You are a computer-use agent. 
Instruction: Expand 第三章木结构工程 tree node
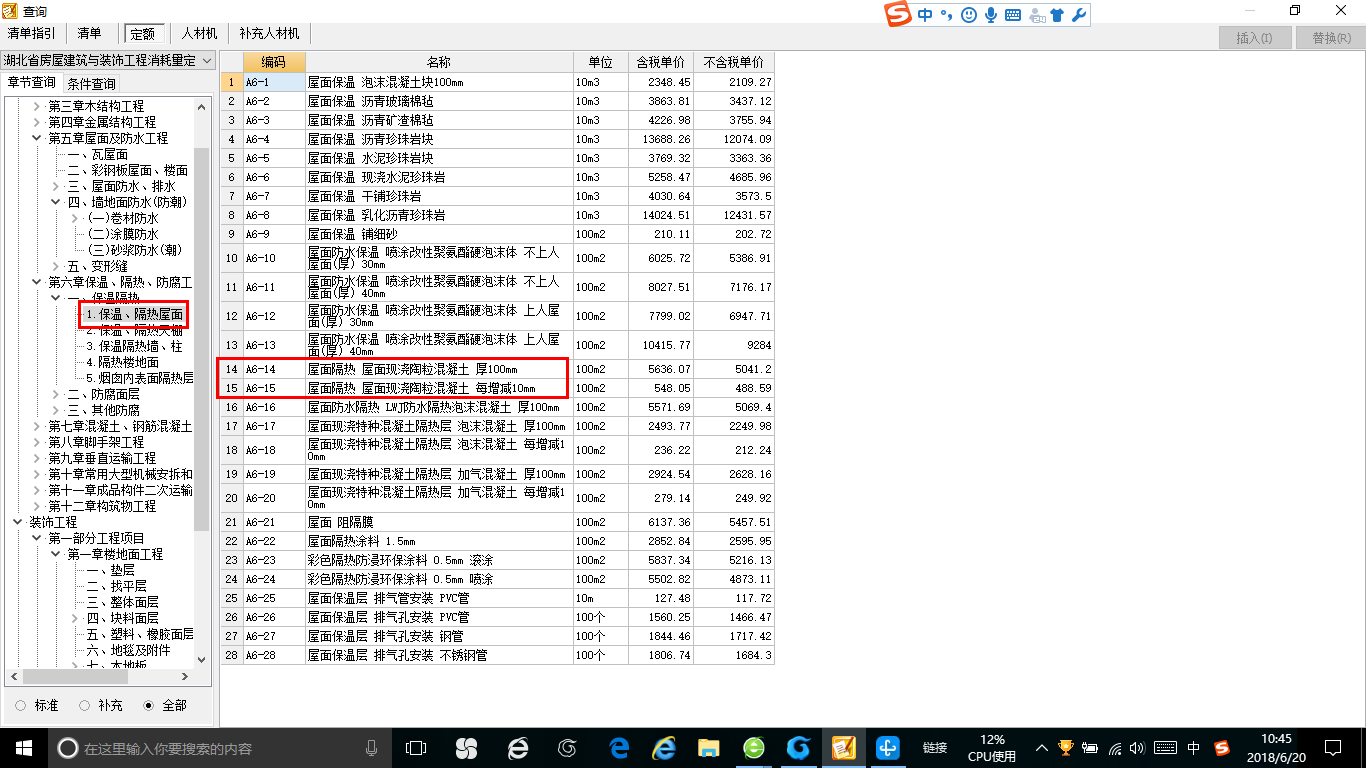38,106
